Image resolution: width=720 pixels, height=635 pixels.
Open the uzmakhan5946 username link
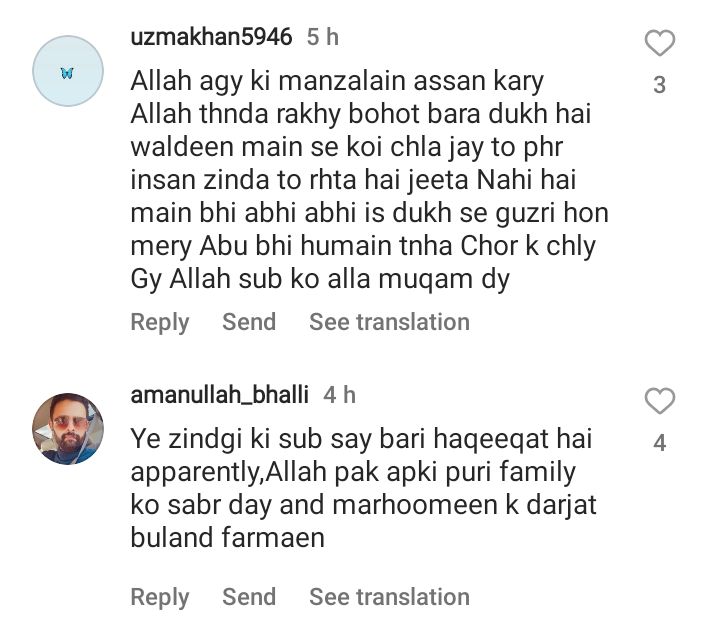(x=211, y=37)
